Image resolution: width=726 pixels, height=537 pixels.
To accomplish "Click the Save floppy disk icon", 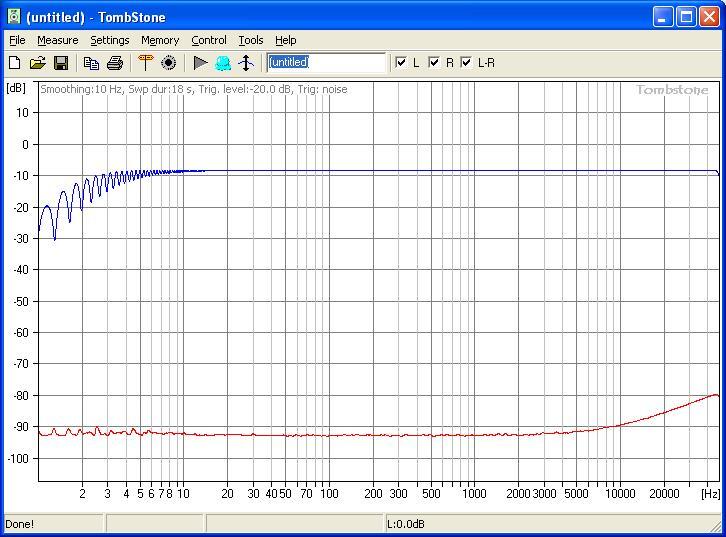I will click(60, 63).
